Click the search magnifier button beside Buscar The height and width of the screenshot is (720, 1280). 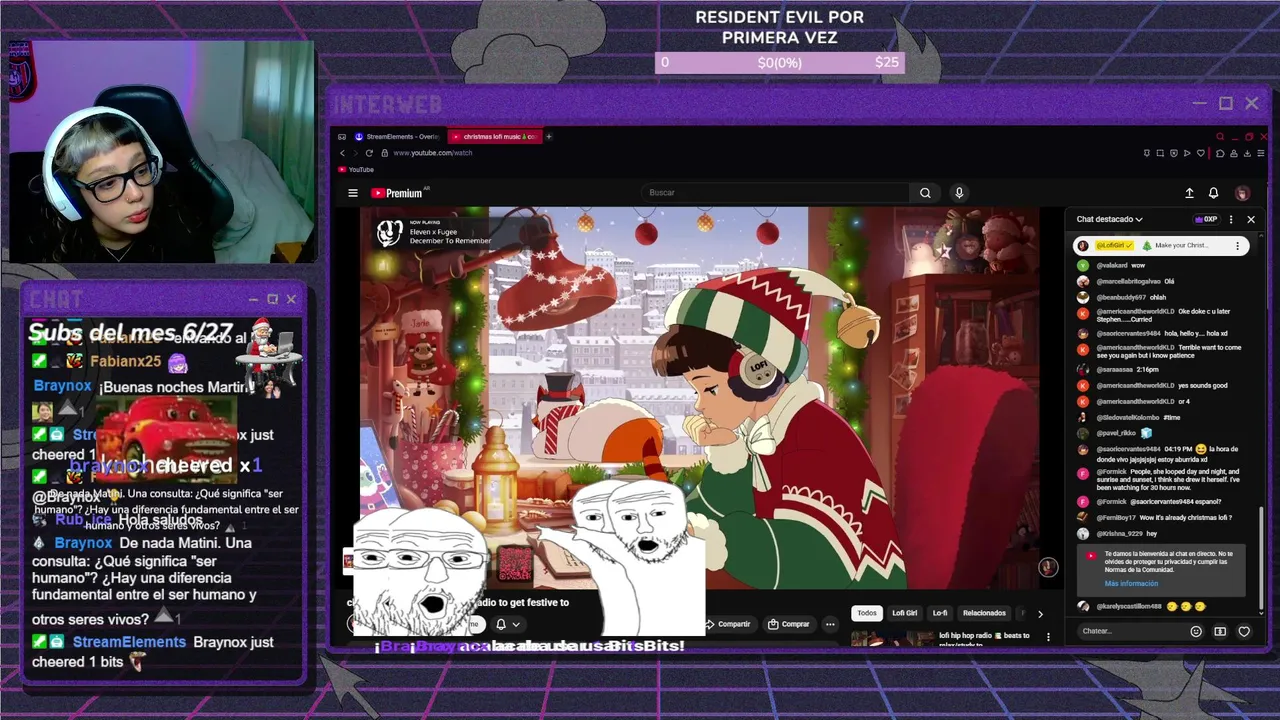pos(925,193)
